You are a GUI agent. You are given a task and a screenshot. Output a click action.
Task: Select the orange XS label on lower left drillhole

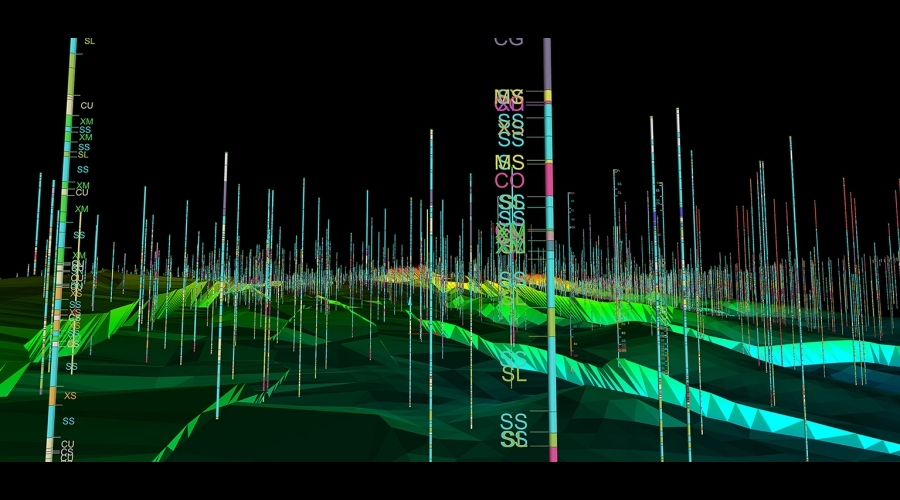coord(70,396)
